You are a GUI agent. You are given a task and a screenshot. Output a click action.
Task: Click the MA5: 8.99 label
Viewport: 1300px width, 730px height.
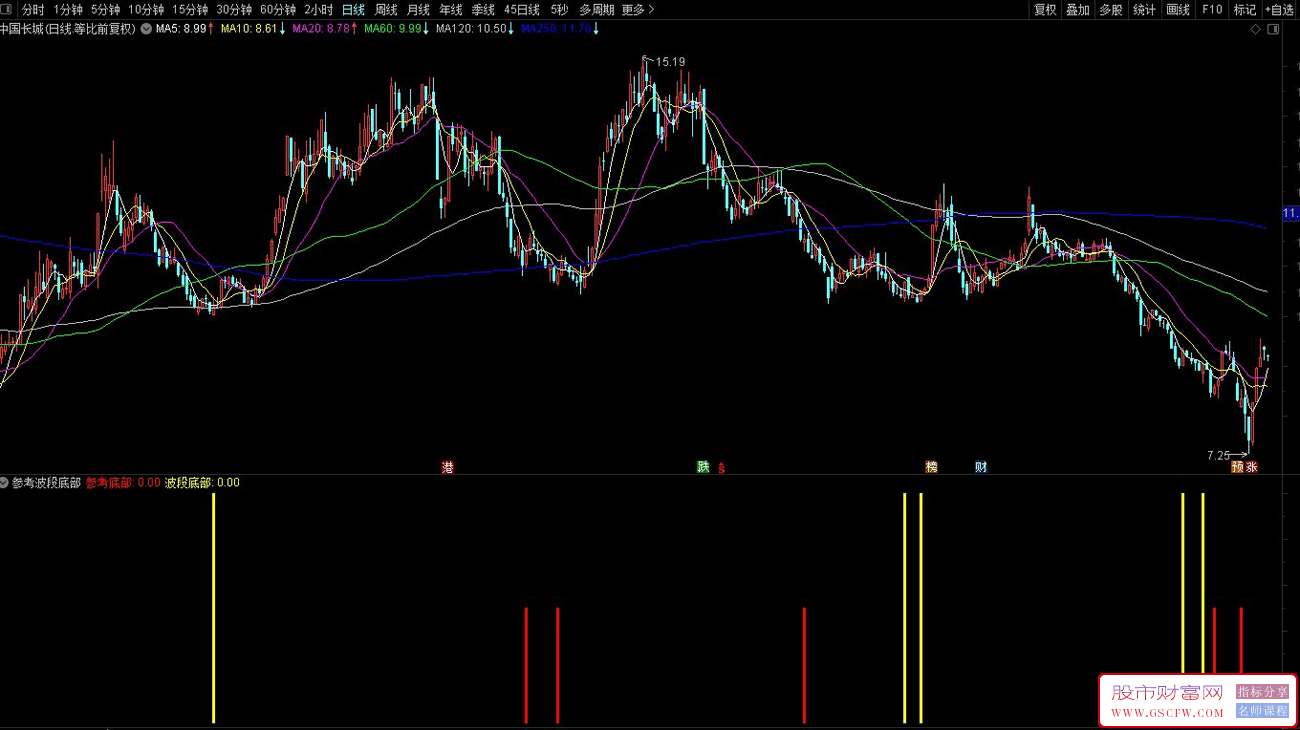184,29
